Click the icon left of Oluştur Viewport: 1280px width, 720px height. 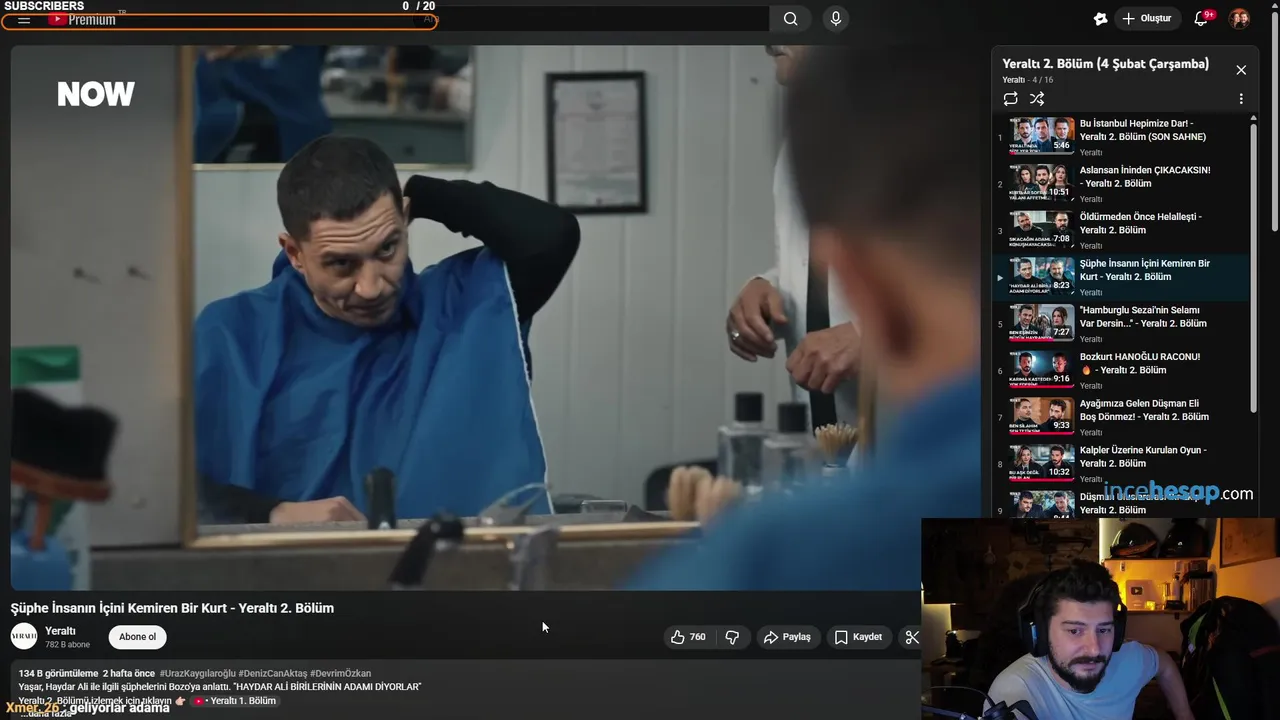(1100, 19)
